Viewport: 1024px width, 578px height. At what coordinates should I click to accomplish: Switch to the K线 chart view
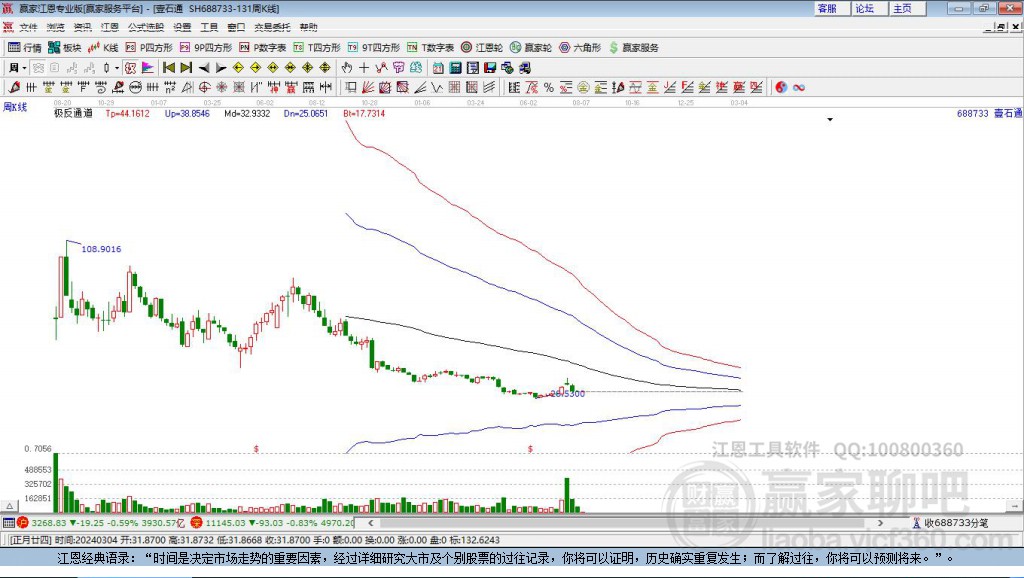tap(103, 48)
